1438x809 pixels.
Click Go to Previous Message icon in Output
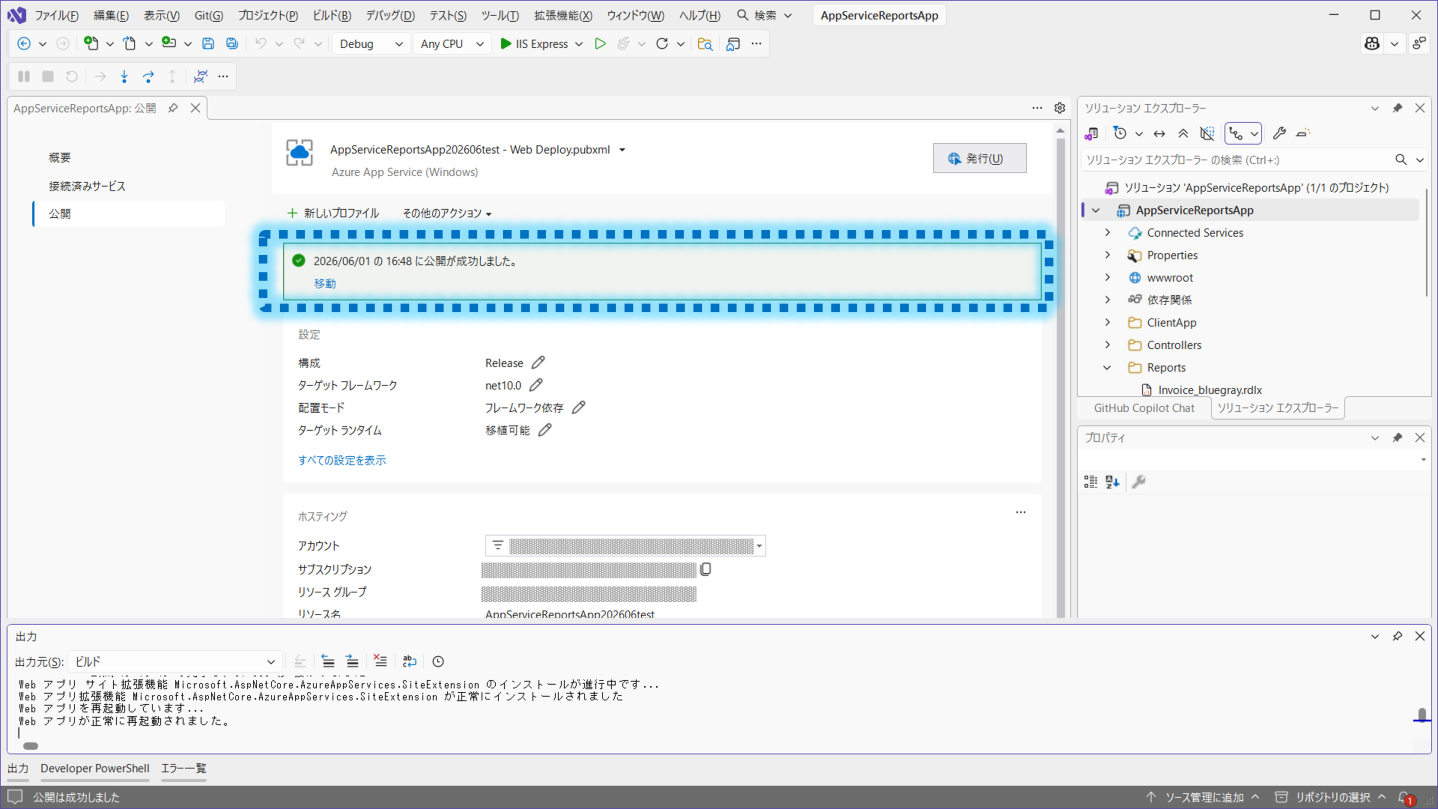pos(328,661)
